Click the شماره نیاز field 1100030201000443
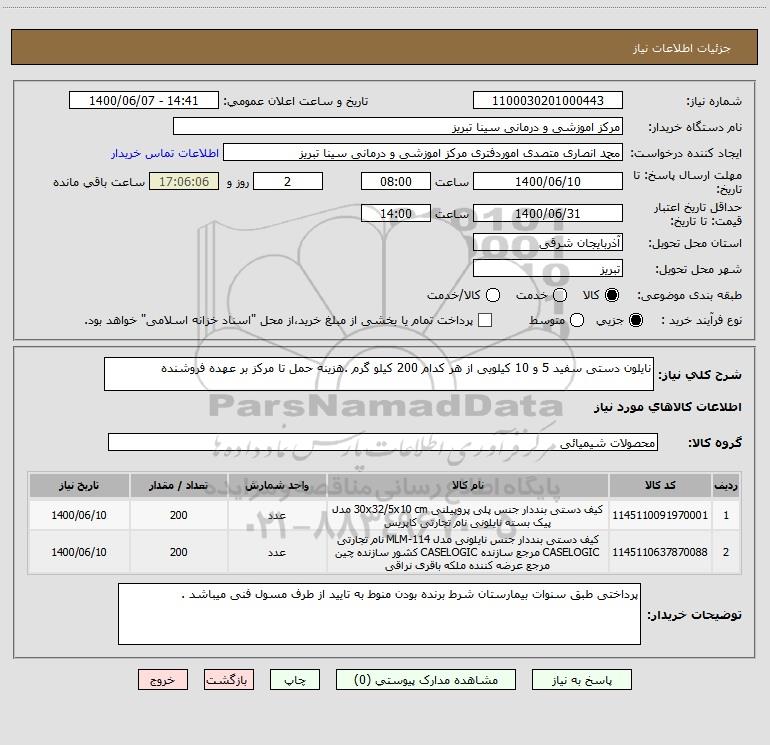 pos(548,100)
